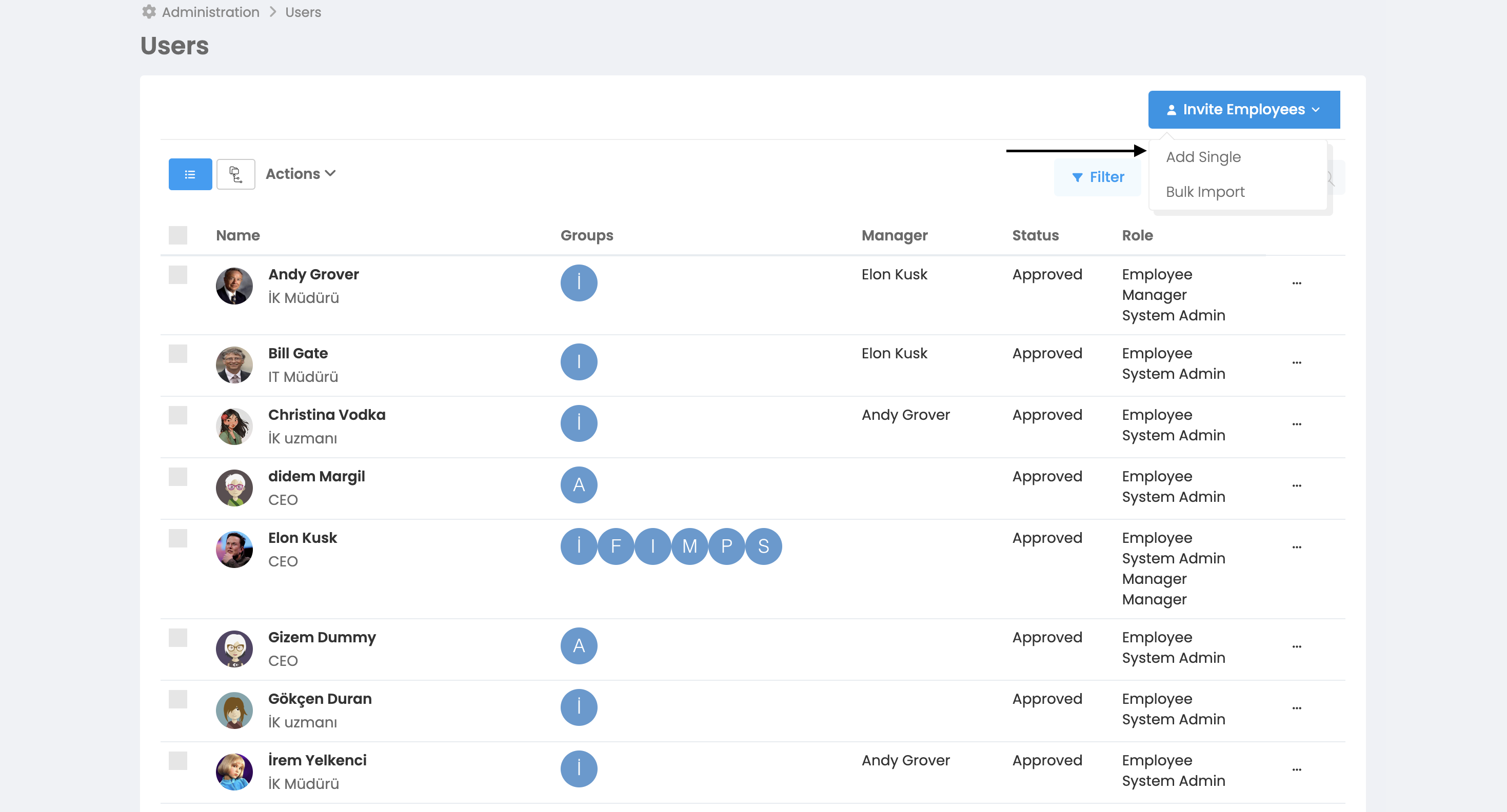Image resolution: width=1507 pixels, height=812 pixels.
Task: Check the box next to Christina Vodka
Action: point(178,415)
